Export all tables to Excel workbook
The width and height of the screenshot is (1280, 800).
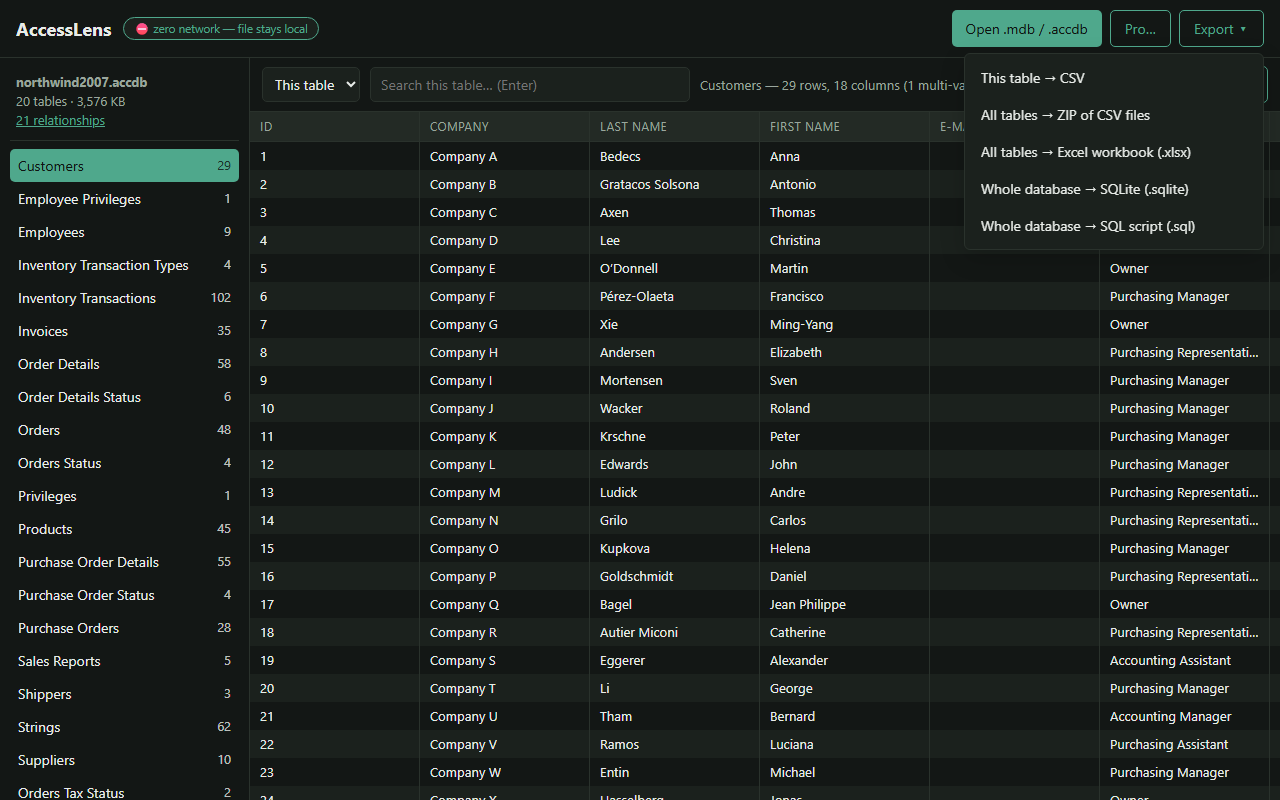1114,152
